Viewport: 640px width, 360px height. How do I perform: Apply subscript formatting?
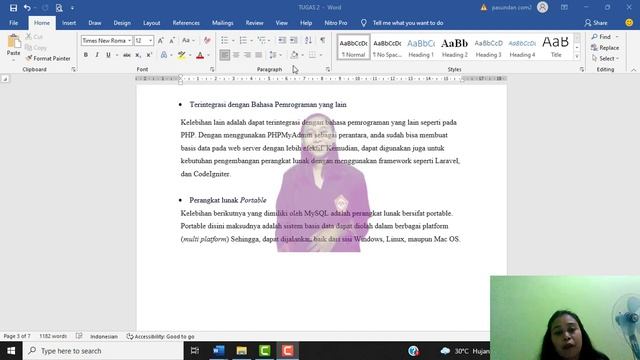[138, 55]
